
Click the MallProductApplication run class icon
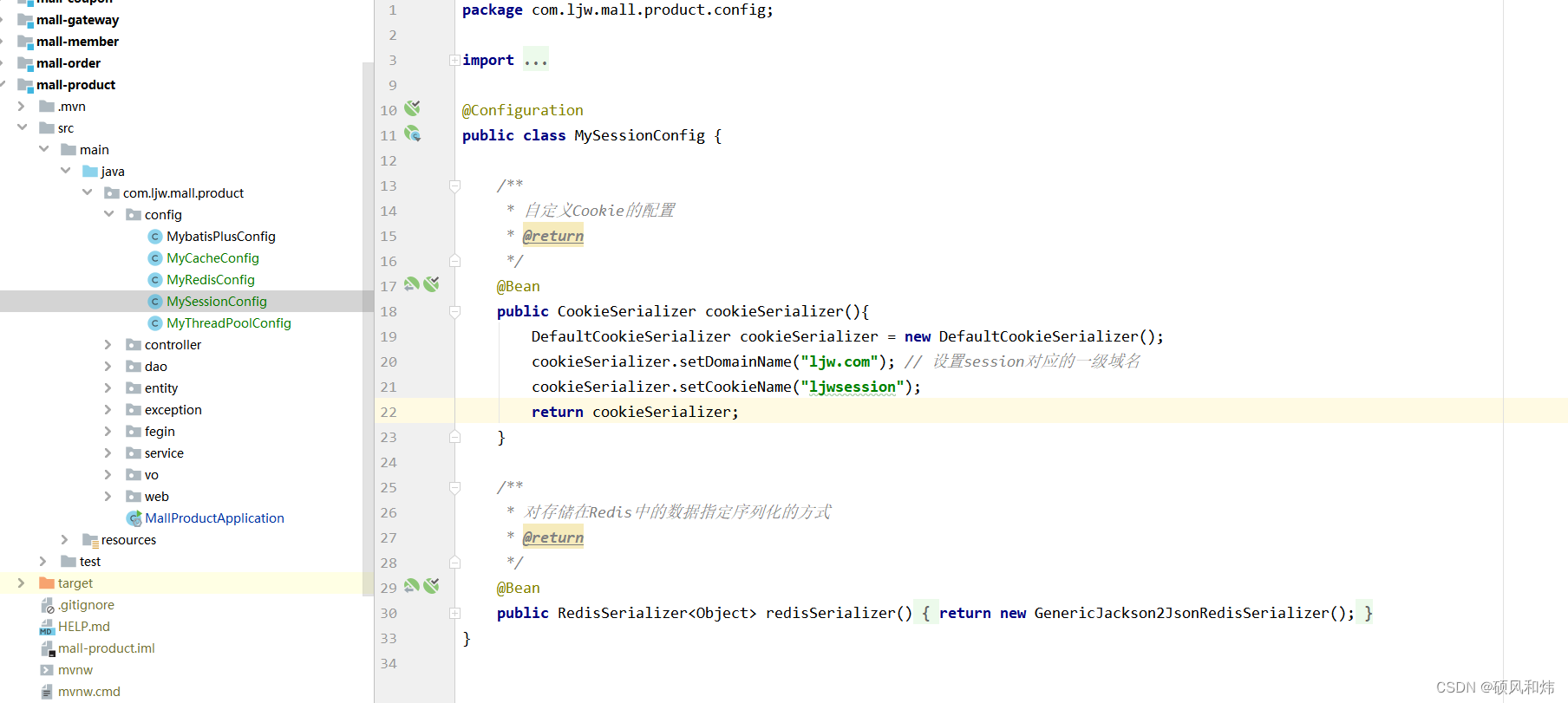134,518
